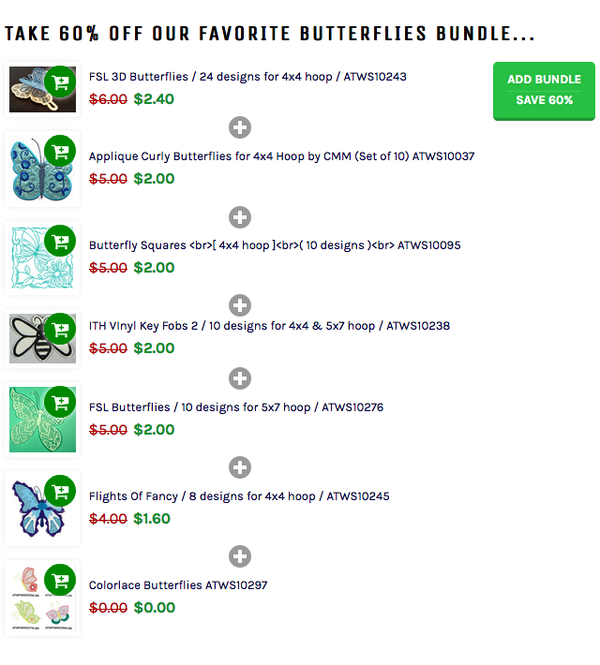Click cart icon on ITH Vinyl Key Fobs
The image size is (600, 665).
(x=60, y=329)
